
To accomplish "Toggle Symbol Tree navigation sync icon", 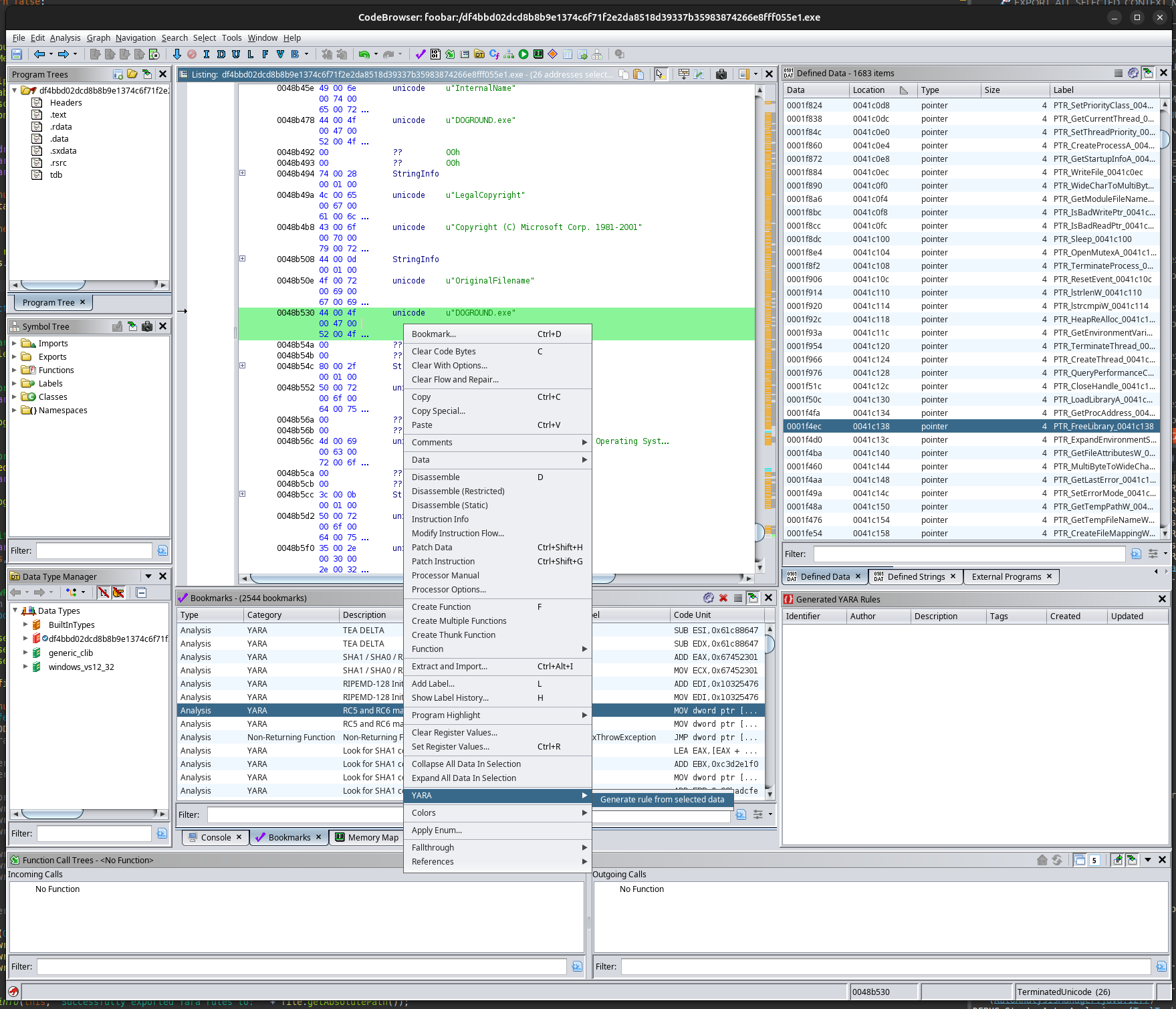I will 132,326.
